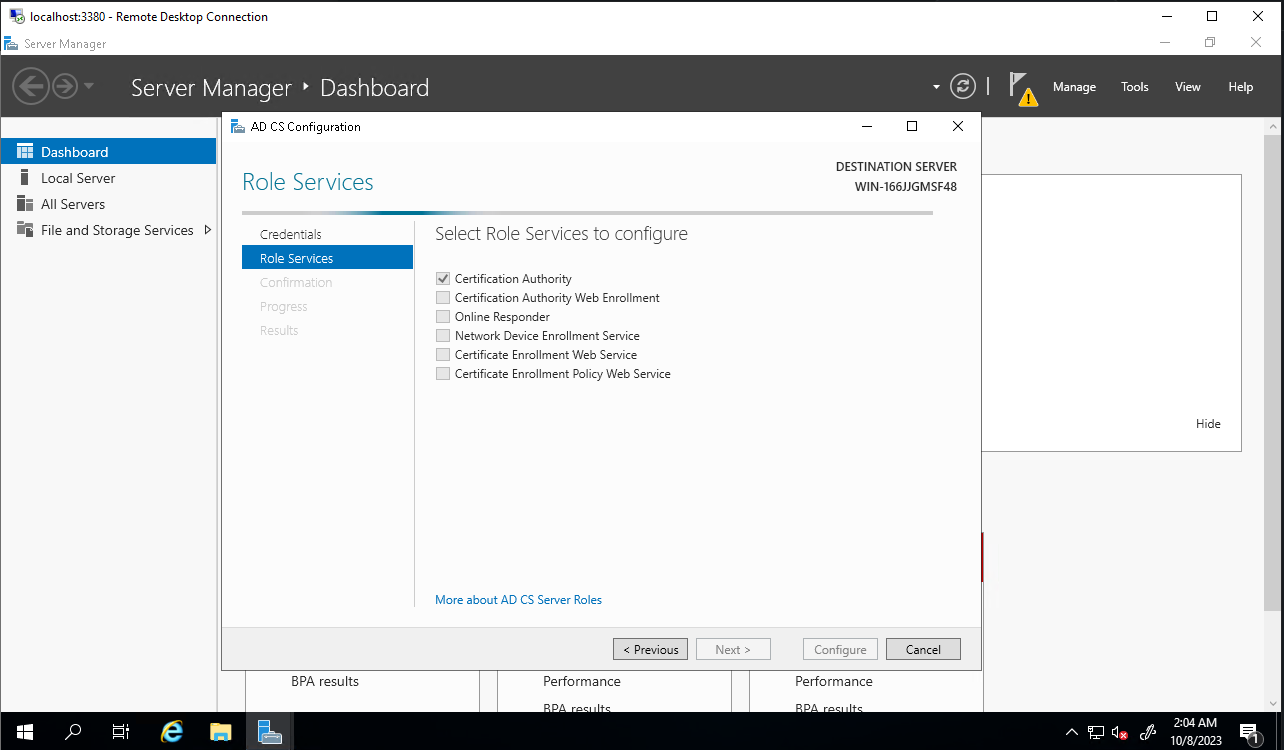Open Task View in the taskbar
This screenshot has width=1284, height=750.
click(121, 731)
